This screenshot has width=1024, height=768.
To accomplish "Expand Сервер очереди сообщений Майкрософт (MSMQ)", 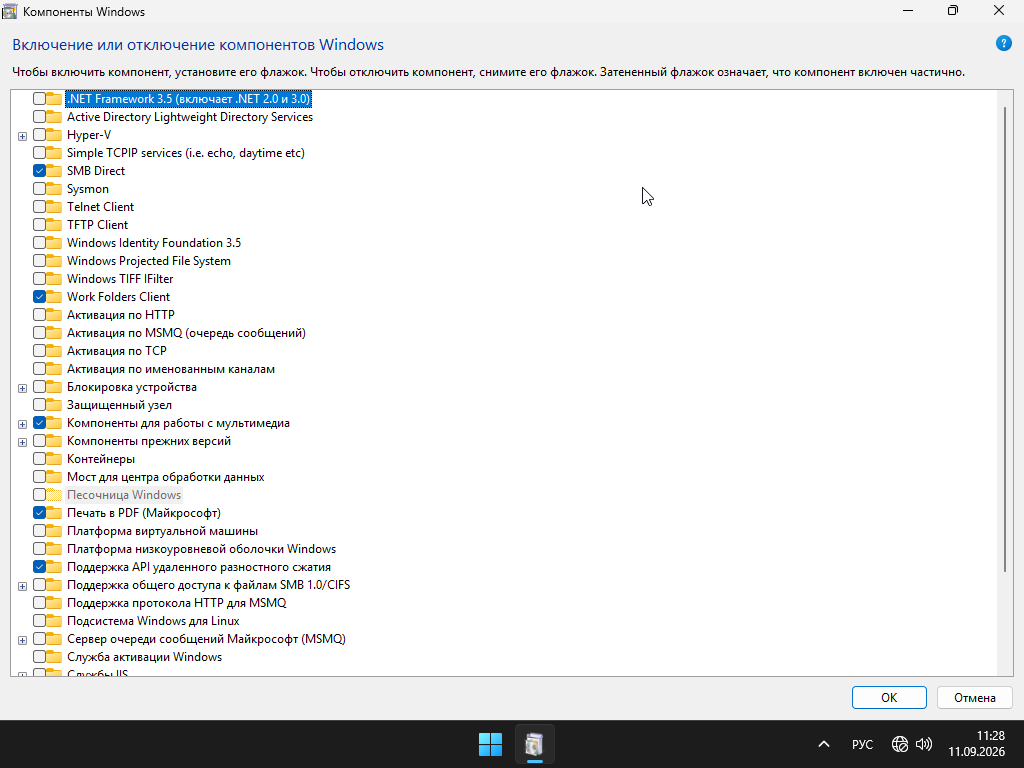I will [x=22, y=640].
